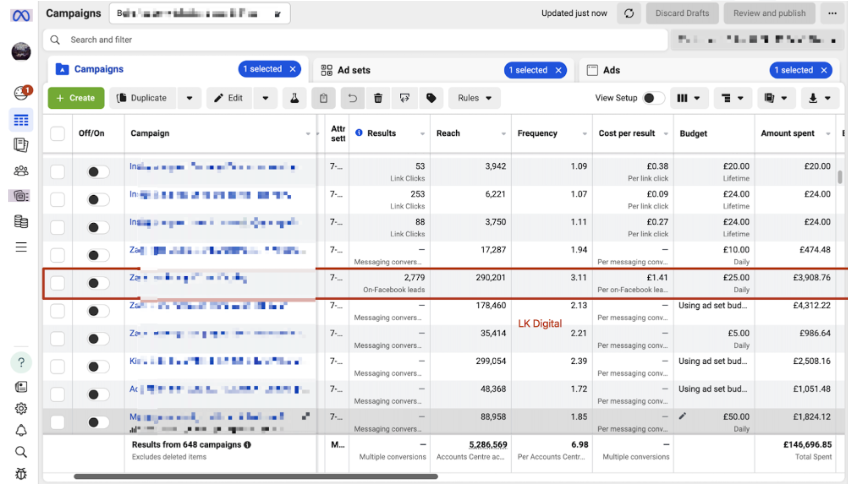Open the campaign link in the £3,908.76 row
This screenshot has width=849, height=484.
point(188,278)
